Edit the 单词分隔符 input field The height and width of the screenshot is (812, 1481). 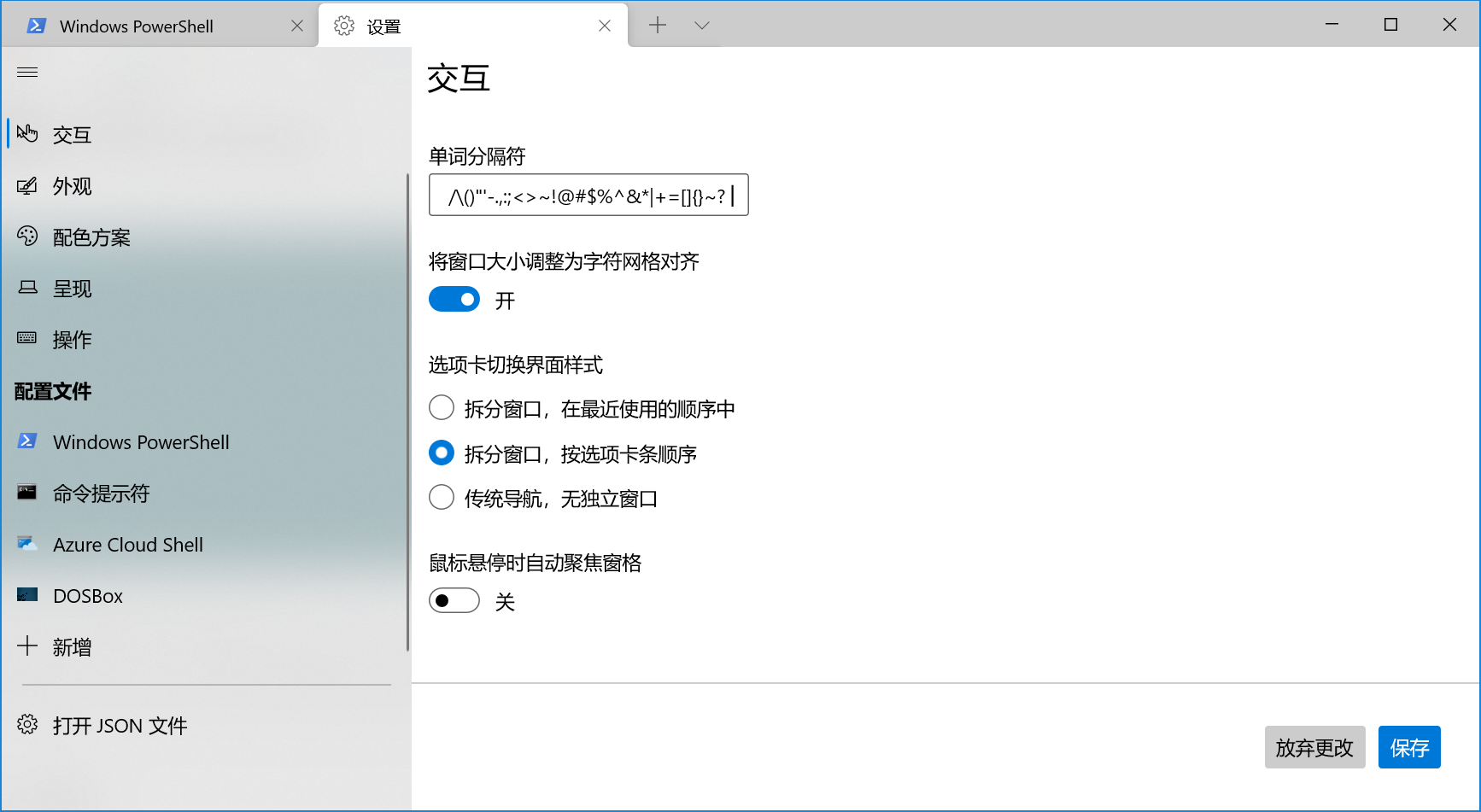[588, 195]
